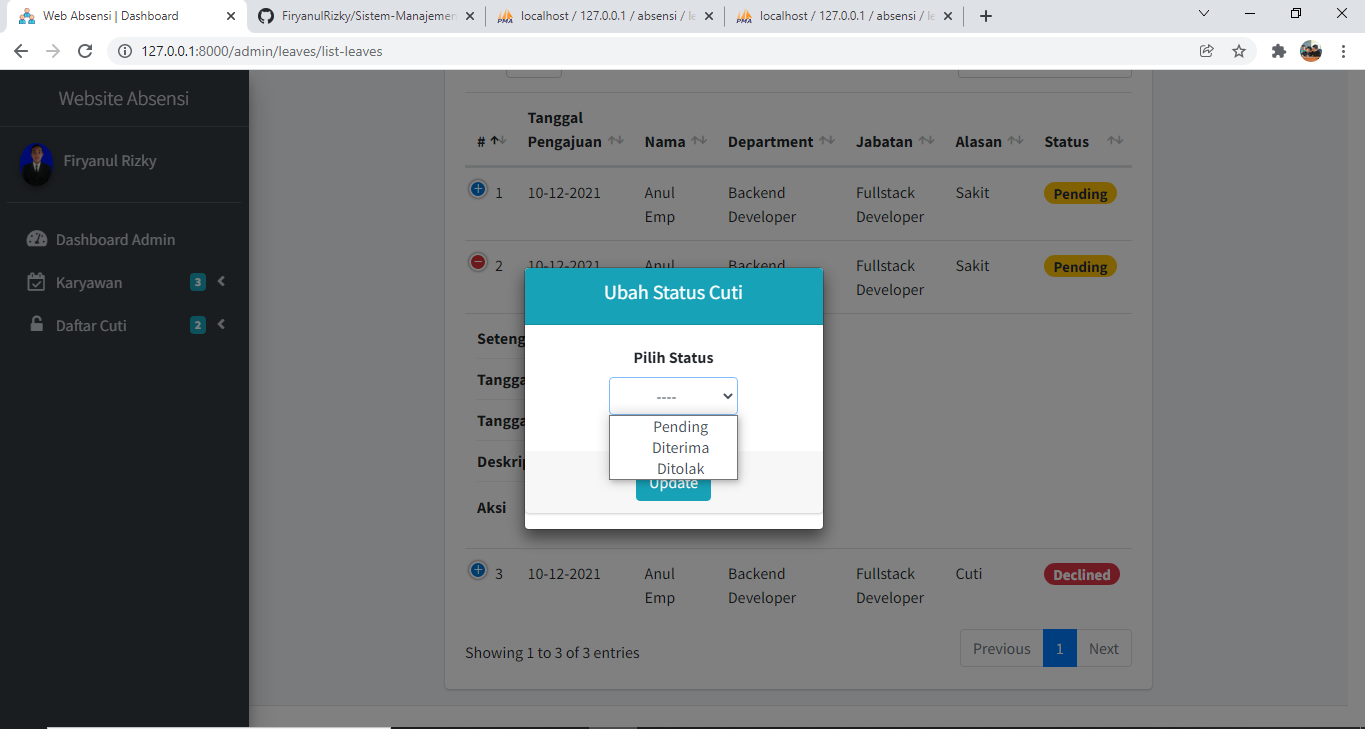Reload the page with browser refresh icon

pos(85,51)
